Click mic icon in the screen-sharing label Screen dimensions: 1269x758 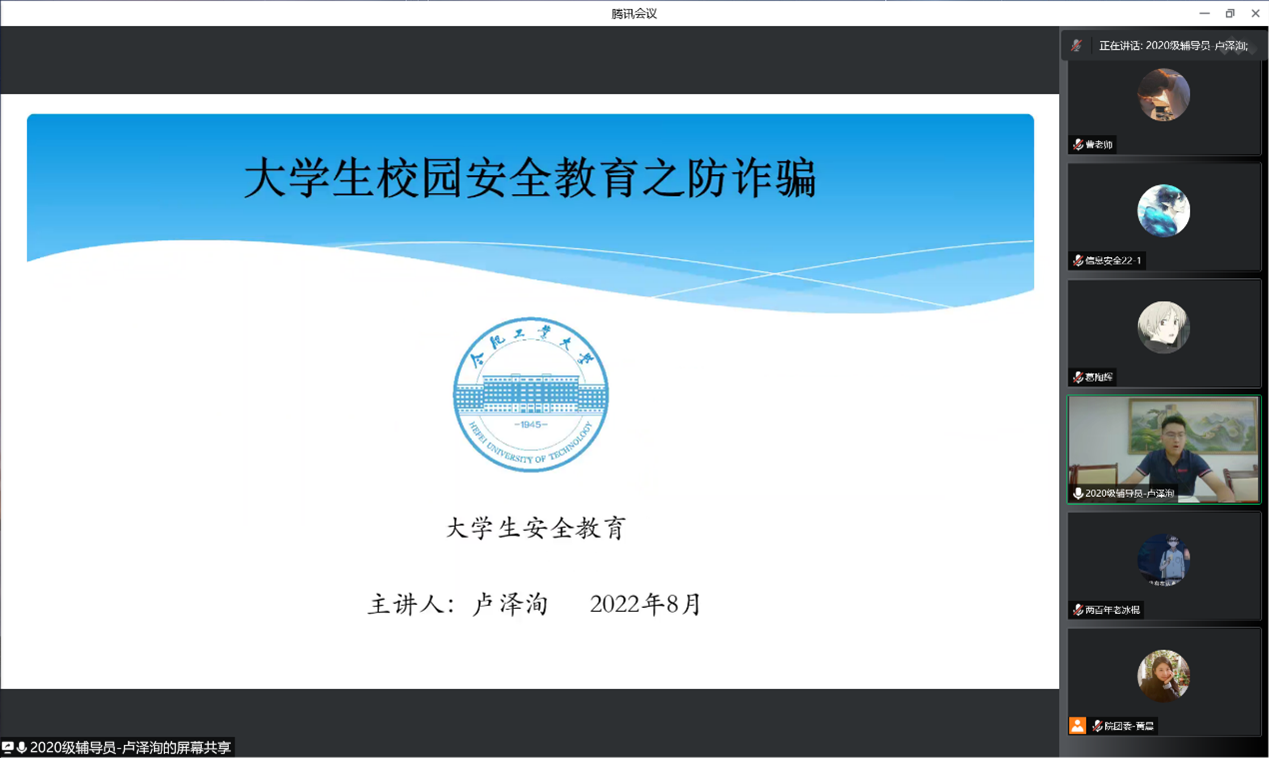[22, 747]
